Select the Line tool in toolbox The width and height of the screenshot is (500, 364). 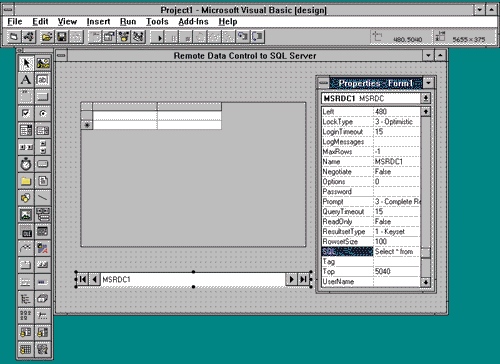pyautogui.click(x=43, y=198)
